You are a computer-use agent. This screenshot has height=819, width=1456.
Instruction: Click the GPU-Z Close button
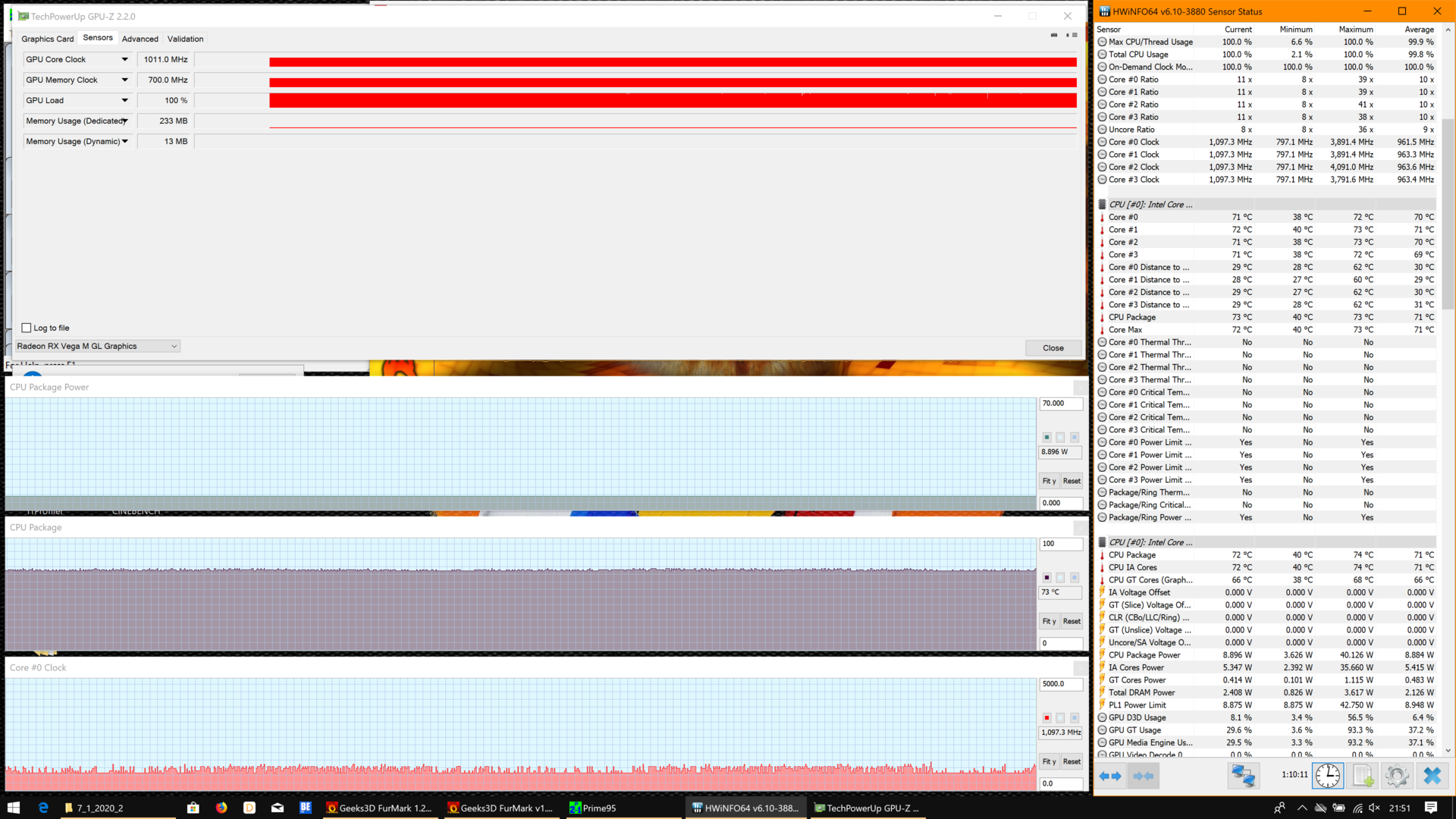point(1053,348)
